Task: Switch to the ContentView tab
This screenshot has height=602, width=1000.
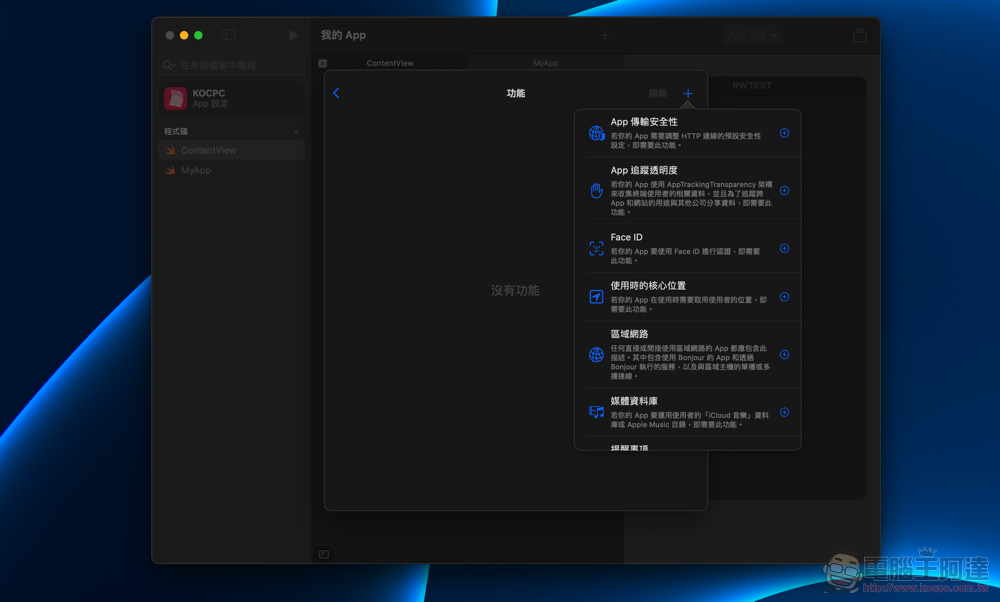Action: pos(389,63)
